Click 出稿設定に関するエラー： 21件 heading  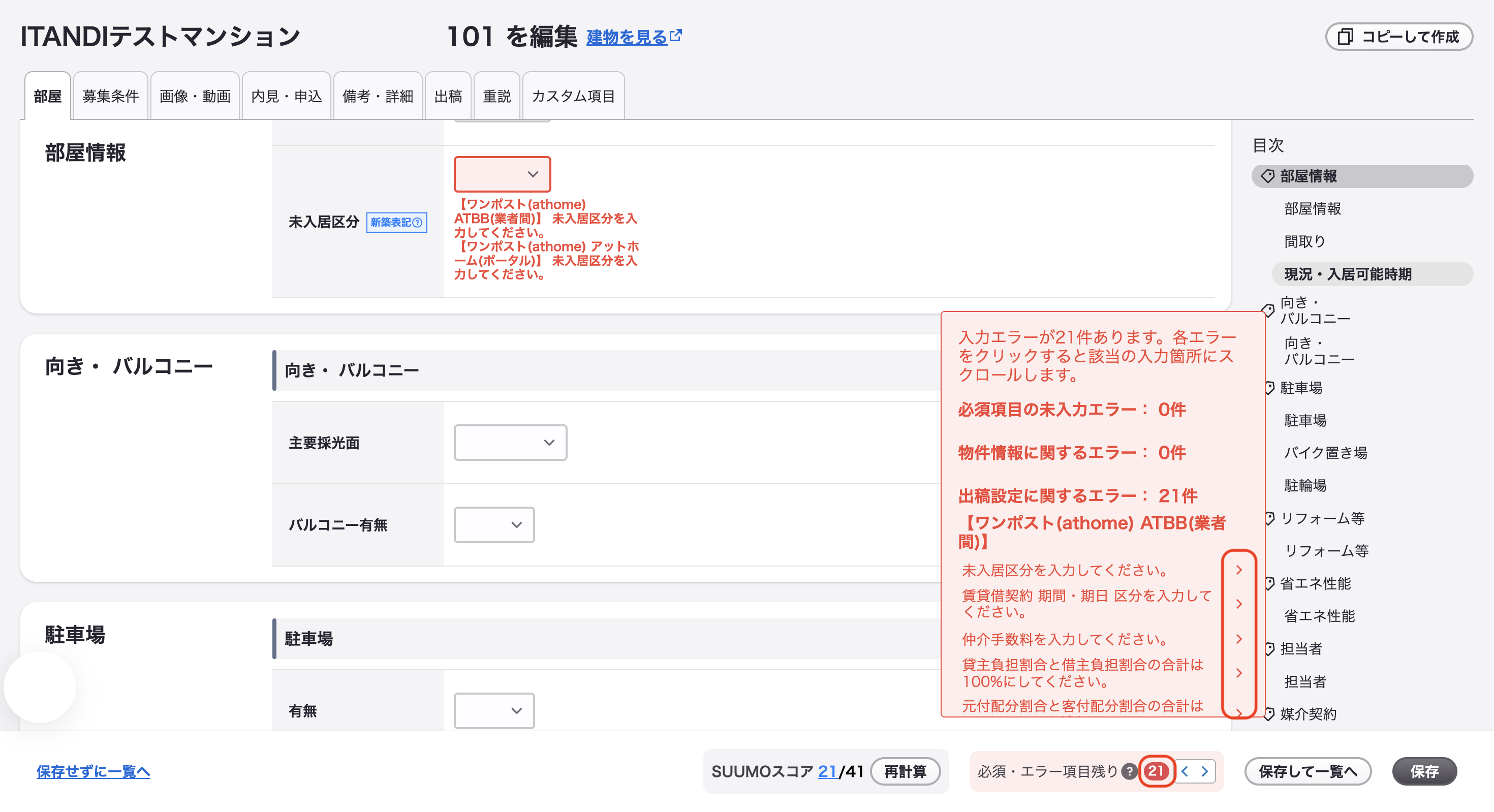[1078, 496]
